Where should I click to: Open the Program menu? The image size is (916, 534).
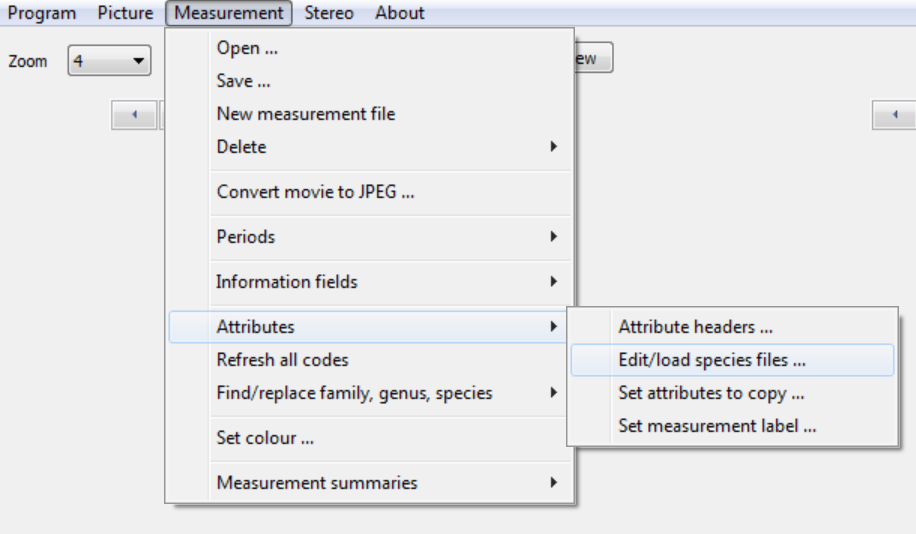tap(41, 13)
